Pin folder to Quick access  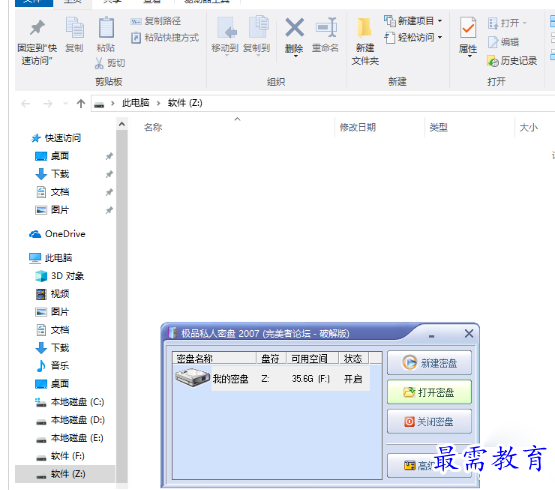pos(37,42)
